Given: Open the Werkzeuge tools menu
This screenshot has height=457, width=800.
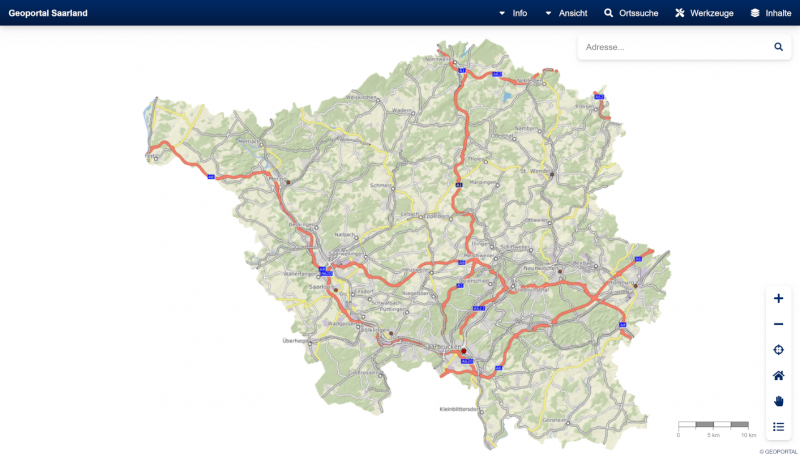Looking at the screenshot, I should 704,13.
